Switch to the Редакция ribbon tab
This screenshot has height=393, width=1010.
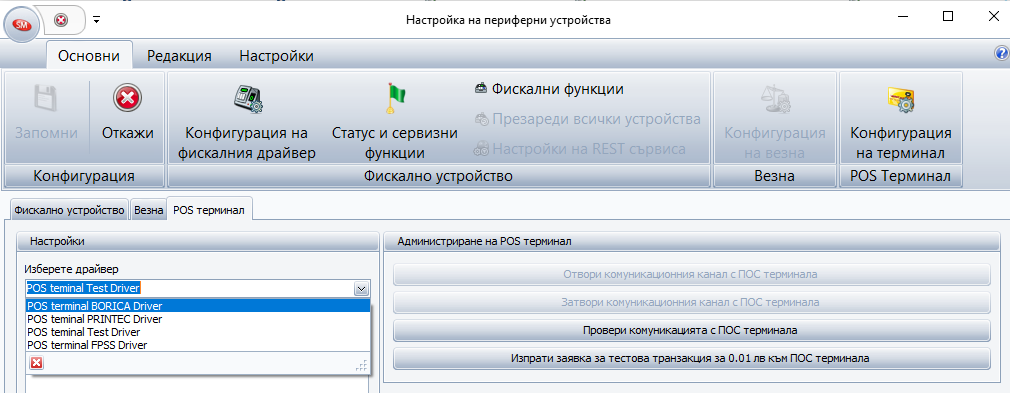pos(179,56)
